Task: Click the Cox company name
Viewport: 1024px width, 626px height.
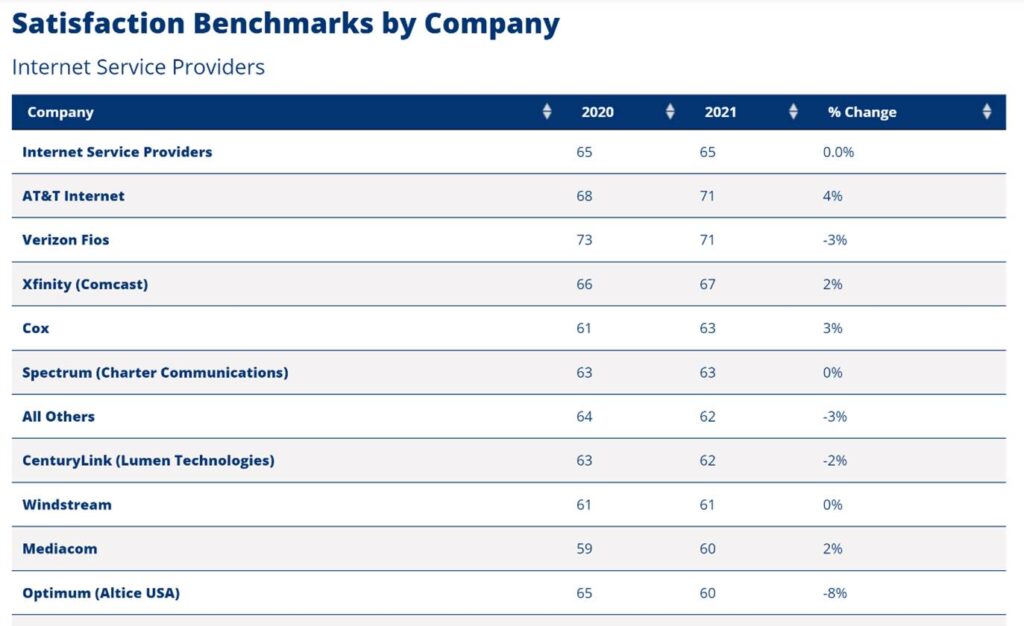Action: [x=36, y=328]
